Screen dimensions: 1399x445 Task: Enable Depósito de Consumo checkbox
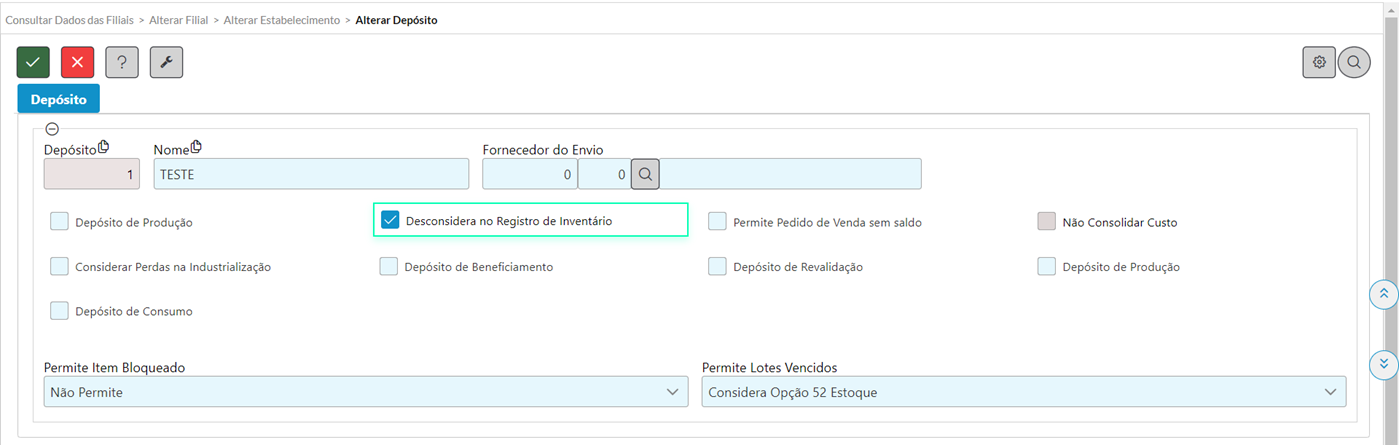59,310
